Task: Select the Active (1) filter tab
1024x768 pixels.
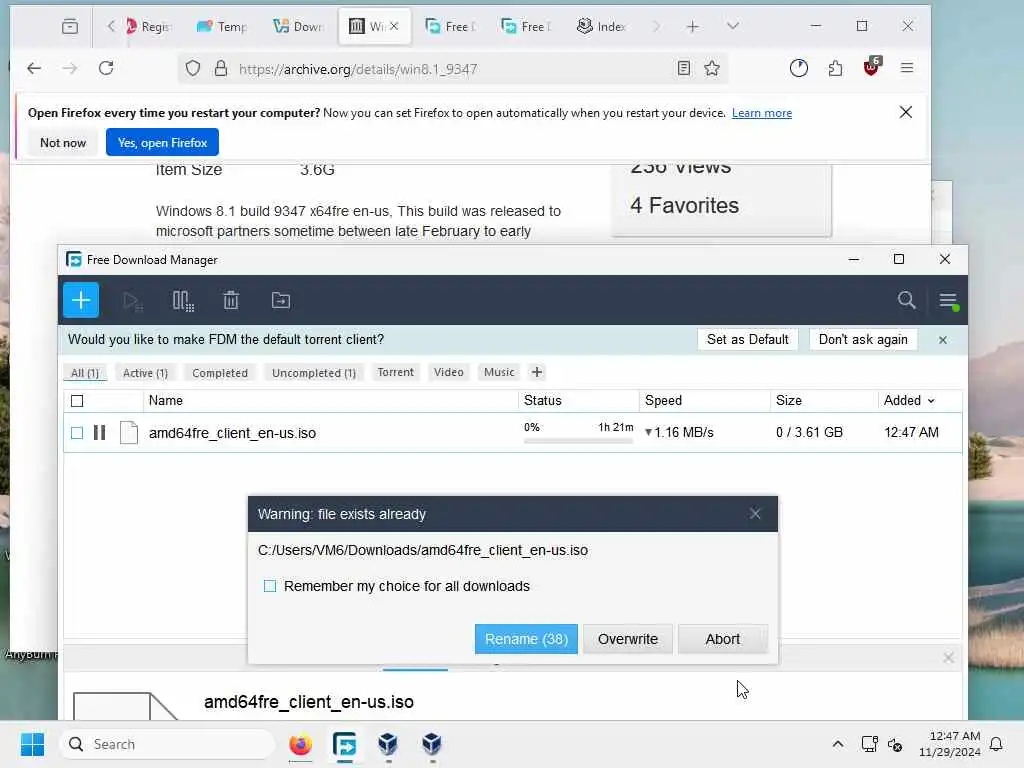Action: coord(146,373)
